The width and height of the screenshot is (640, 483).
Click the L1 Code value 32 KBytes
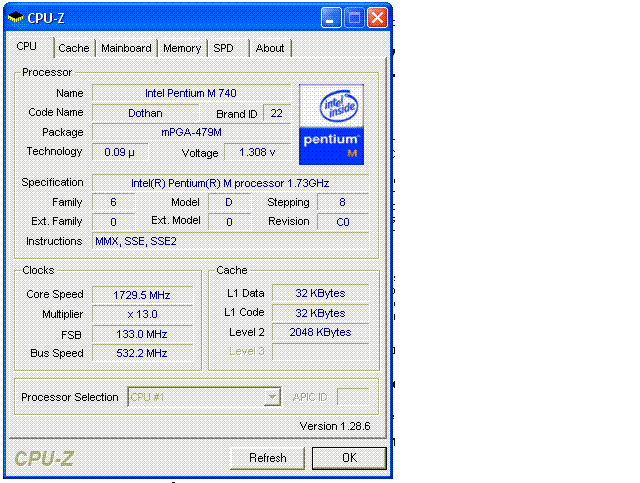[320, 313]
